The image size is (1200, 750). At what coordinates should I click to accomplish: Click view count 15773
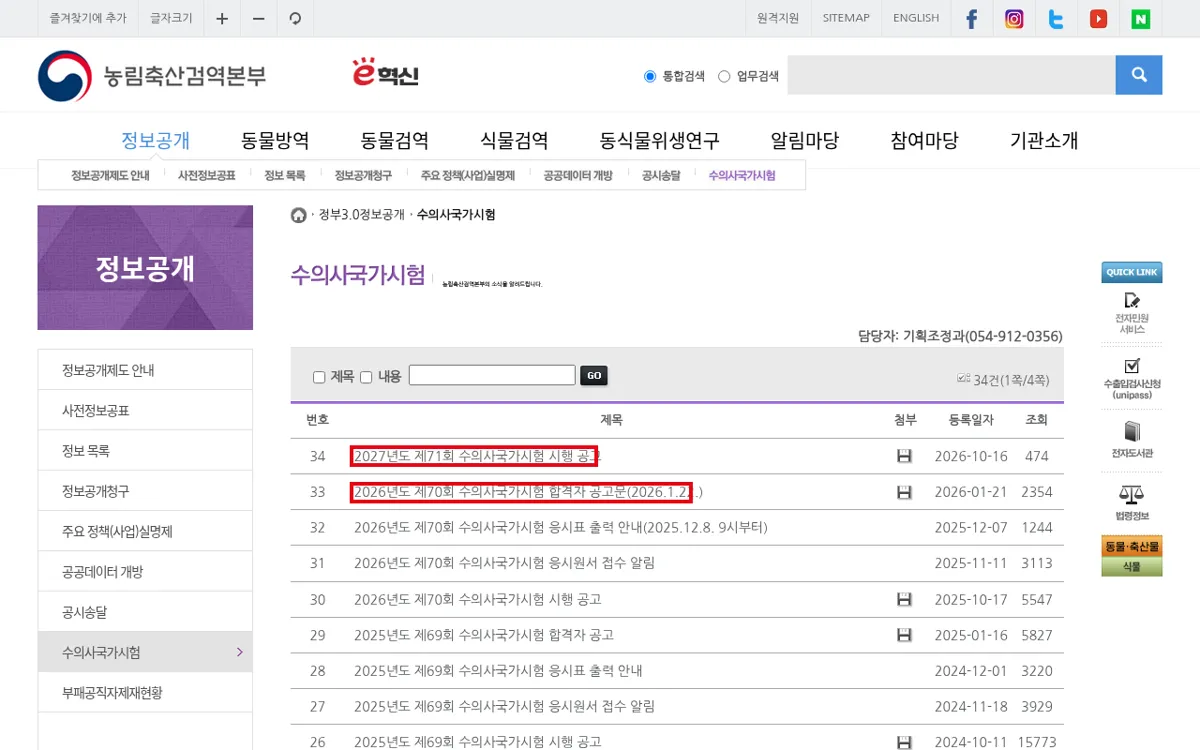tap(1037, 742)
